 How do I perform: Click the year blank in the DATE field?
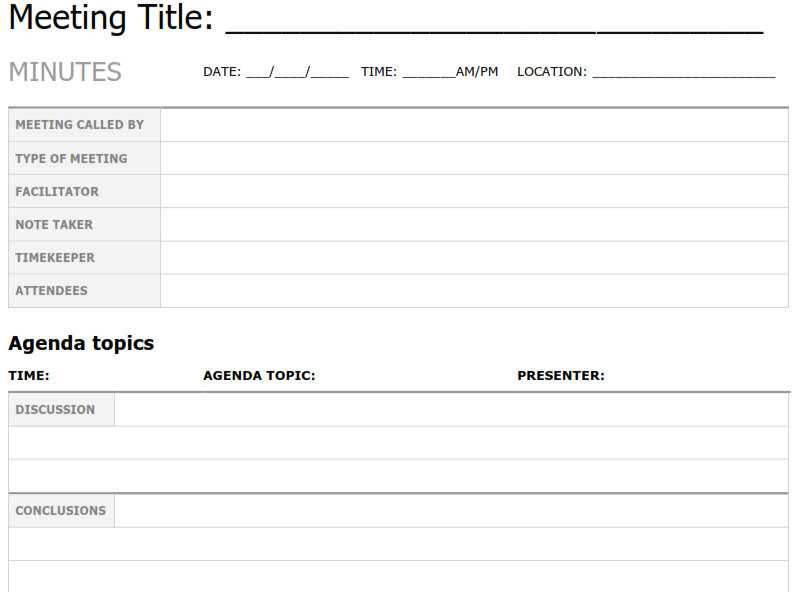[x=329, y=75]
